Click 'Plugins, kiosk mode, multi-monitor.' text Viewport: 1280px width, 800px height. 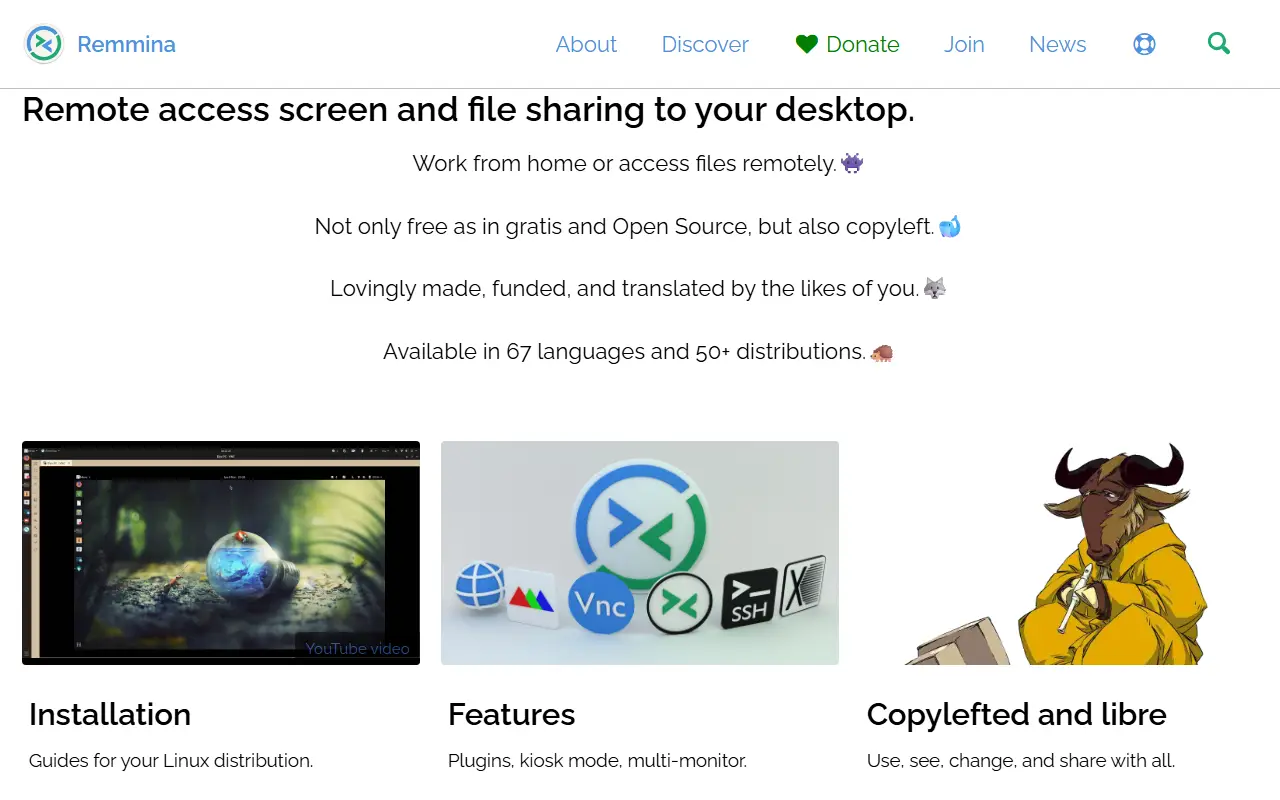(597, 761)
